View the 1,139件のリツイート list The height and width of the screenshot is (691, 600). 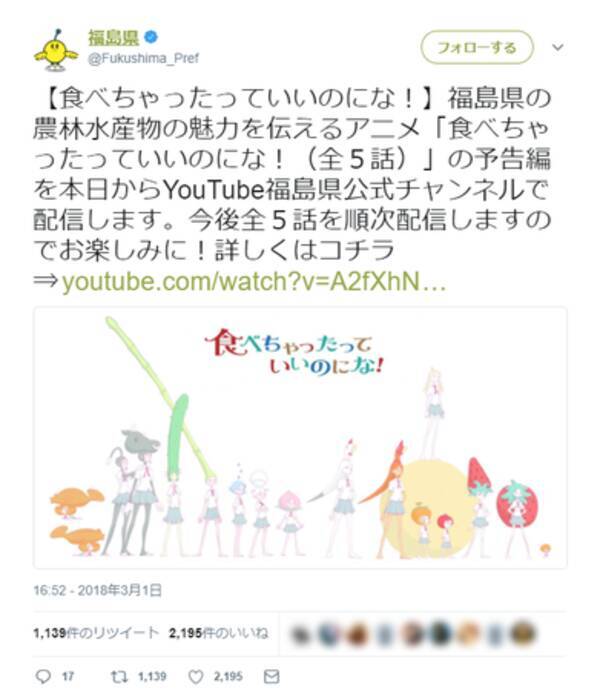tap(96, 633)
